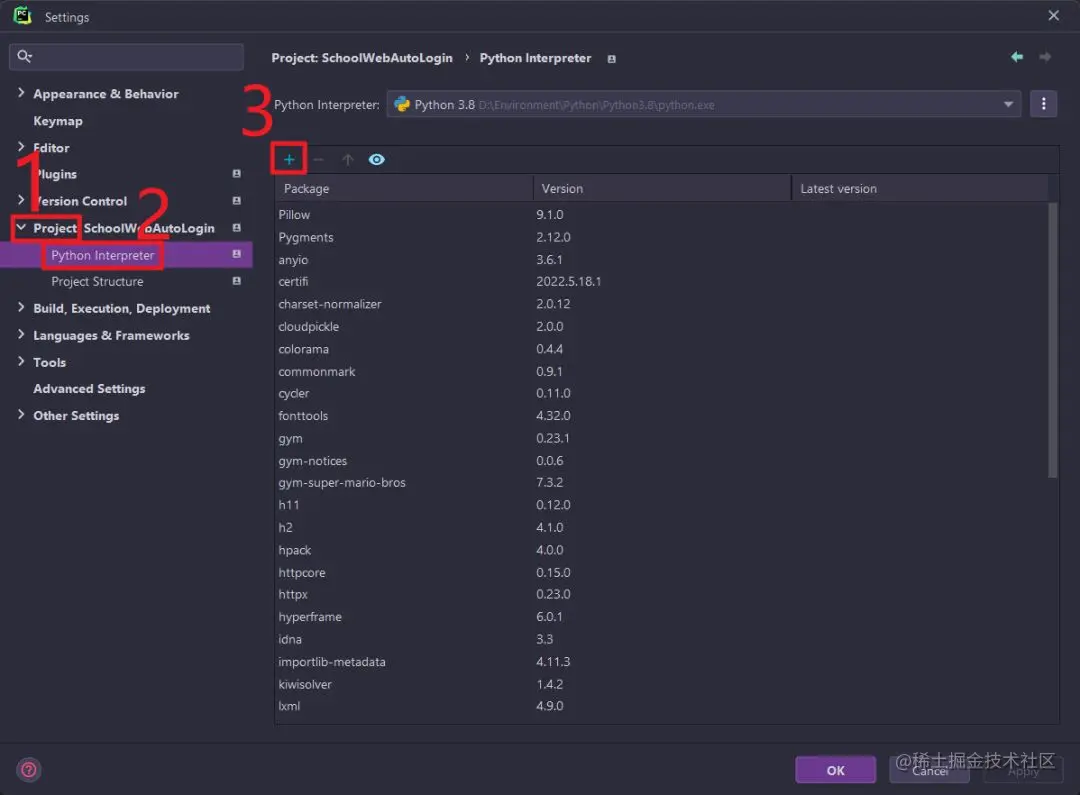1080x795 pixels.
Task: Click the forward navigation arrow
Action: point(1045,57)
